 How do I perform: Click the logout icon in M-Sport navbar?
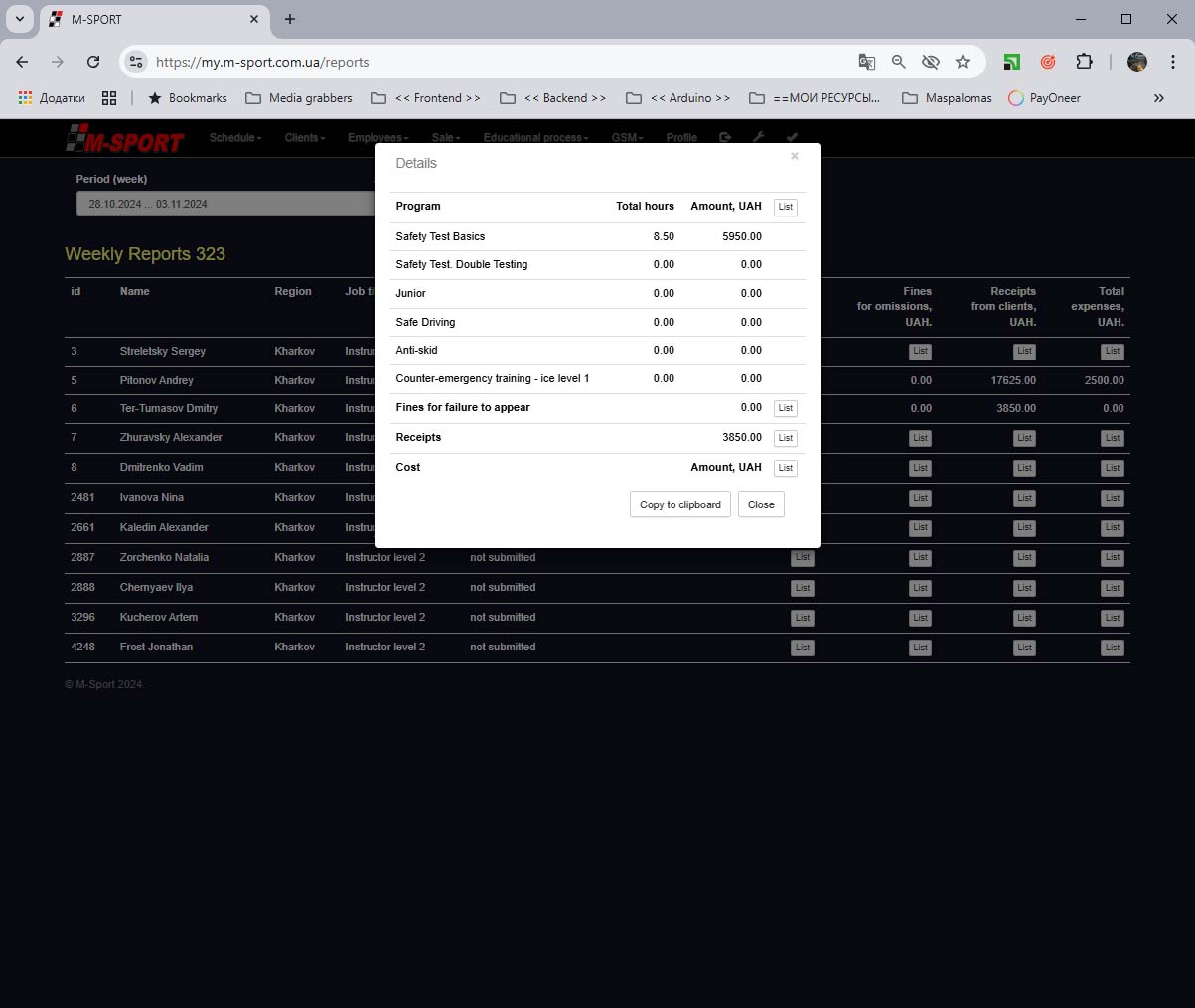pyautogui.click(x=725, y=137)
